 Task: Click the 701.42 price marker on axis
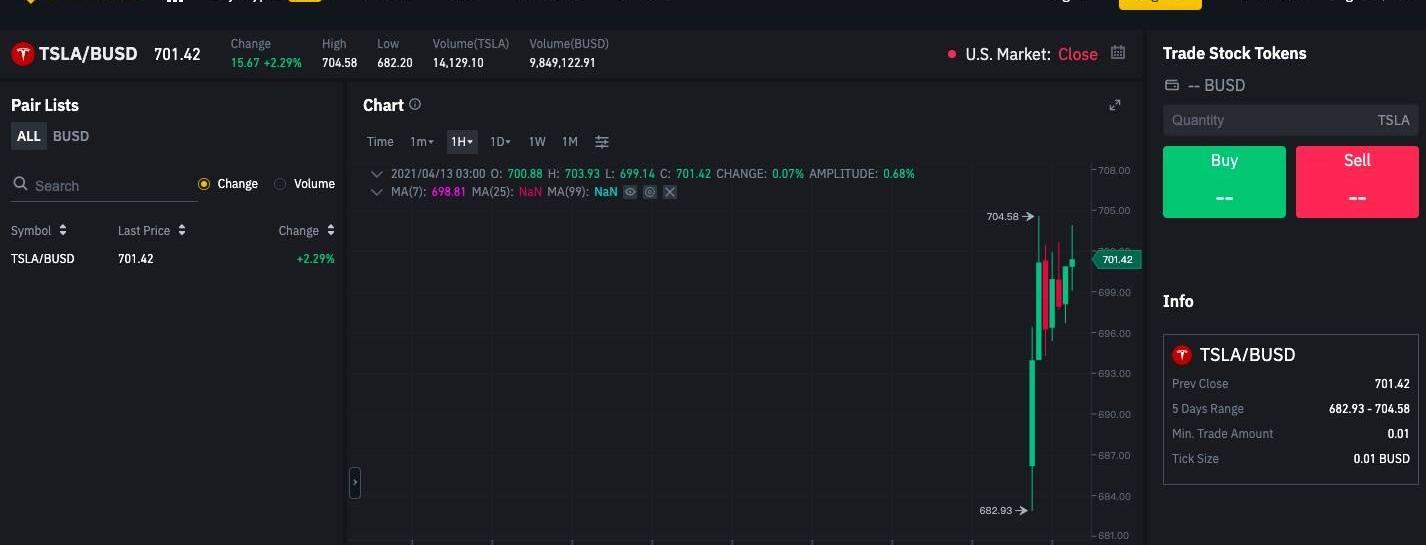[x=1116, y=260]
